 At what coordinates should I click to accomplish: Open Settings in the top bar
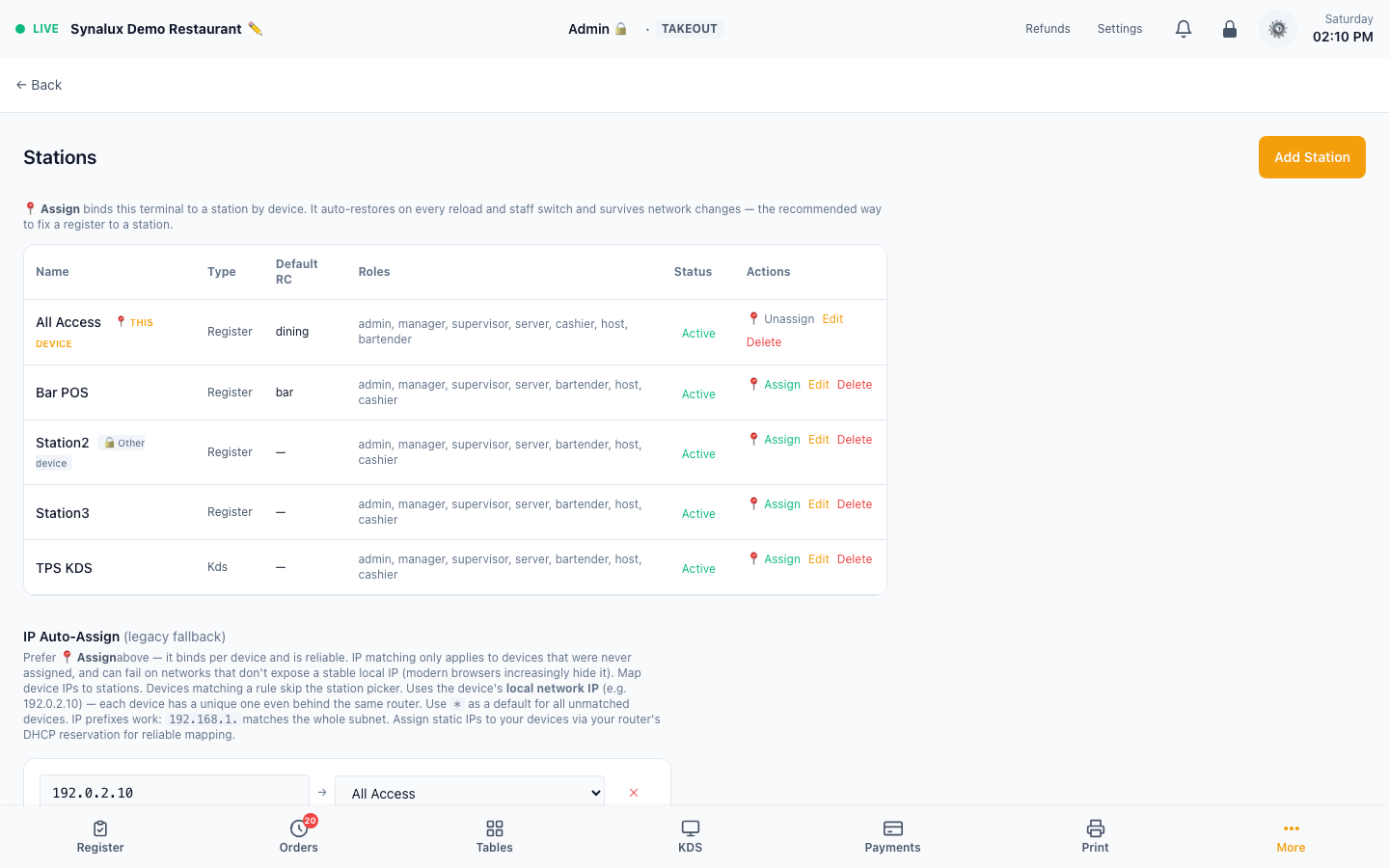1120,29
